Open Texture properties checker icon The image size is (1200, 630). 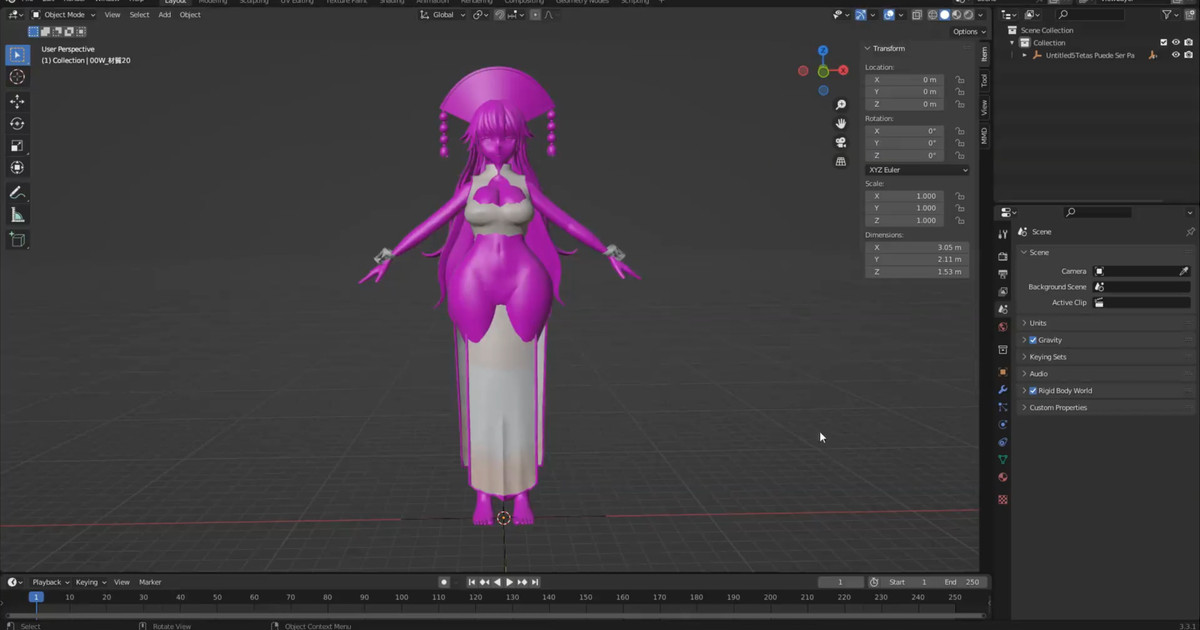[1003, 500]
